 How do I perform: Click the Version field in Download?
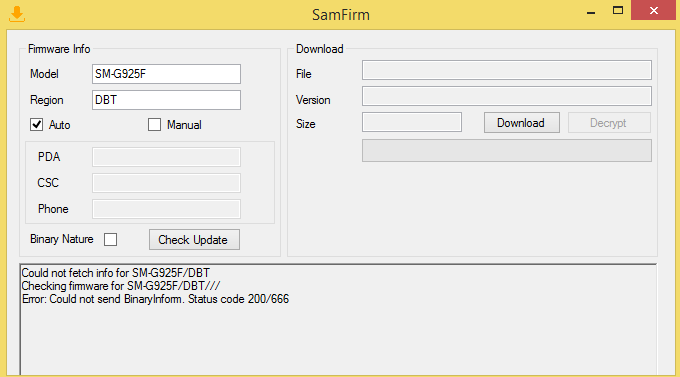(x=507, y=96)
